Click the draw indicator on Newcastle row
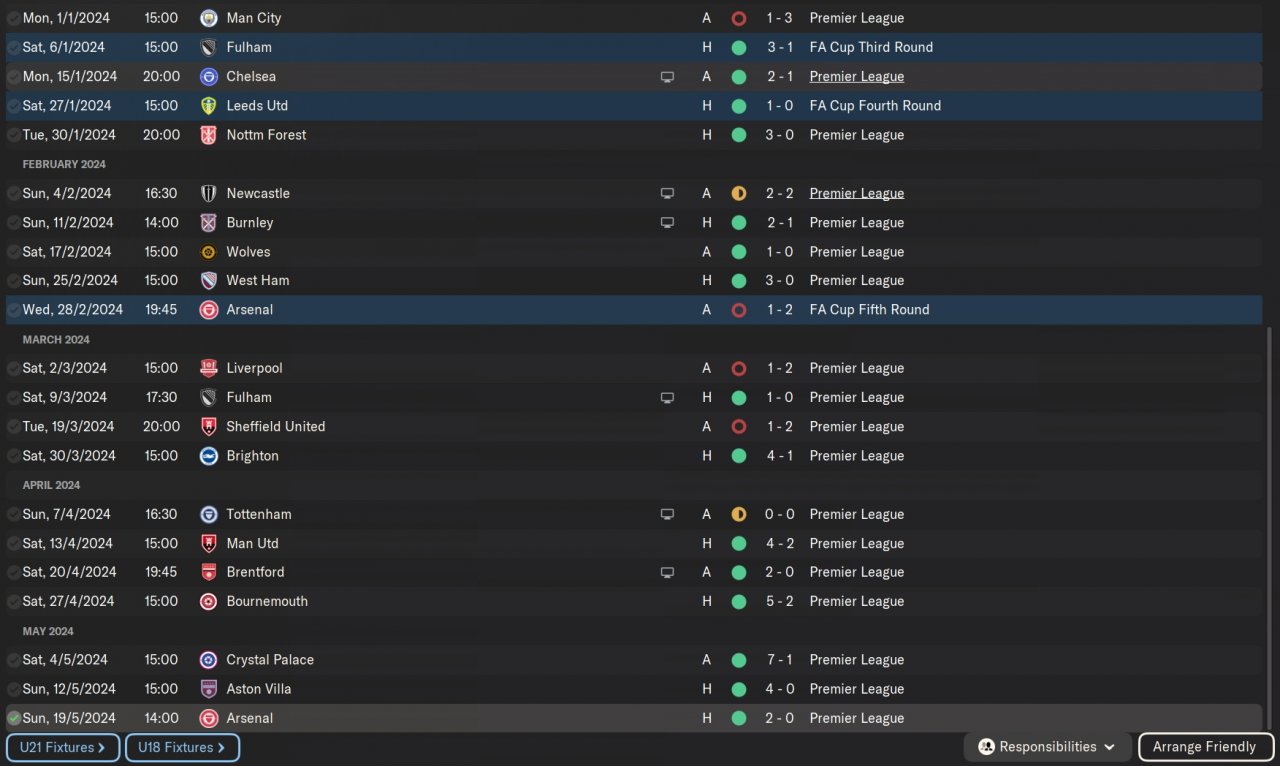1280x766 pixels. (x=739, y=194)
